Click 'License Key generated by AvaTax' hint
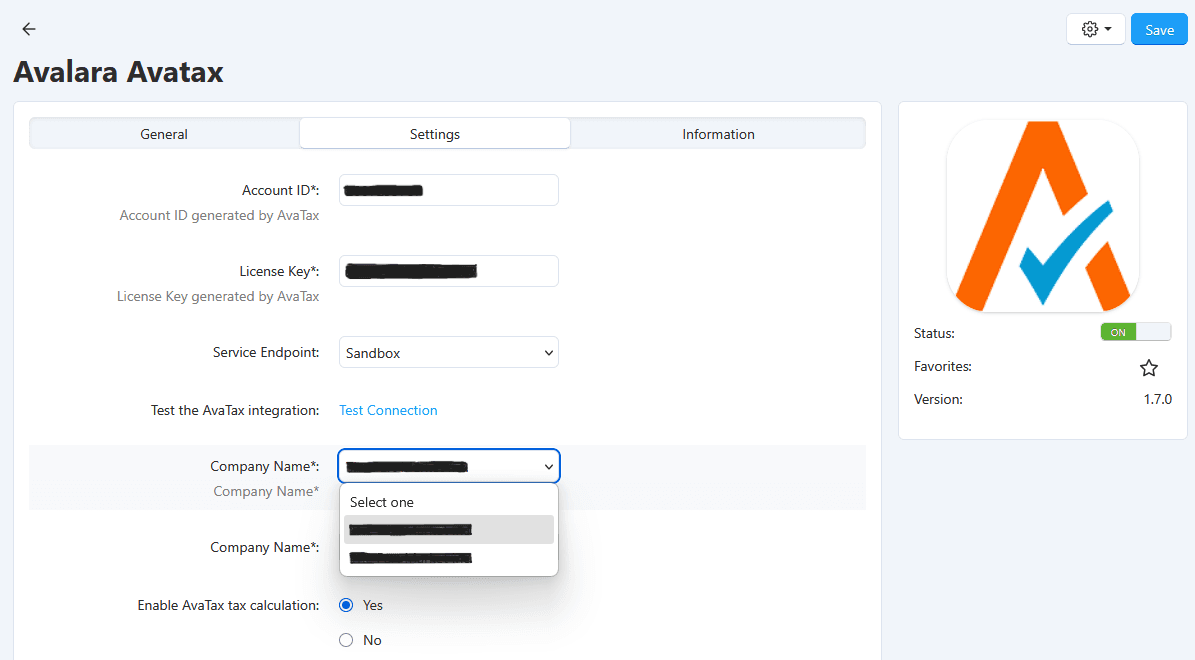1195x660 pixels. 218,296
